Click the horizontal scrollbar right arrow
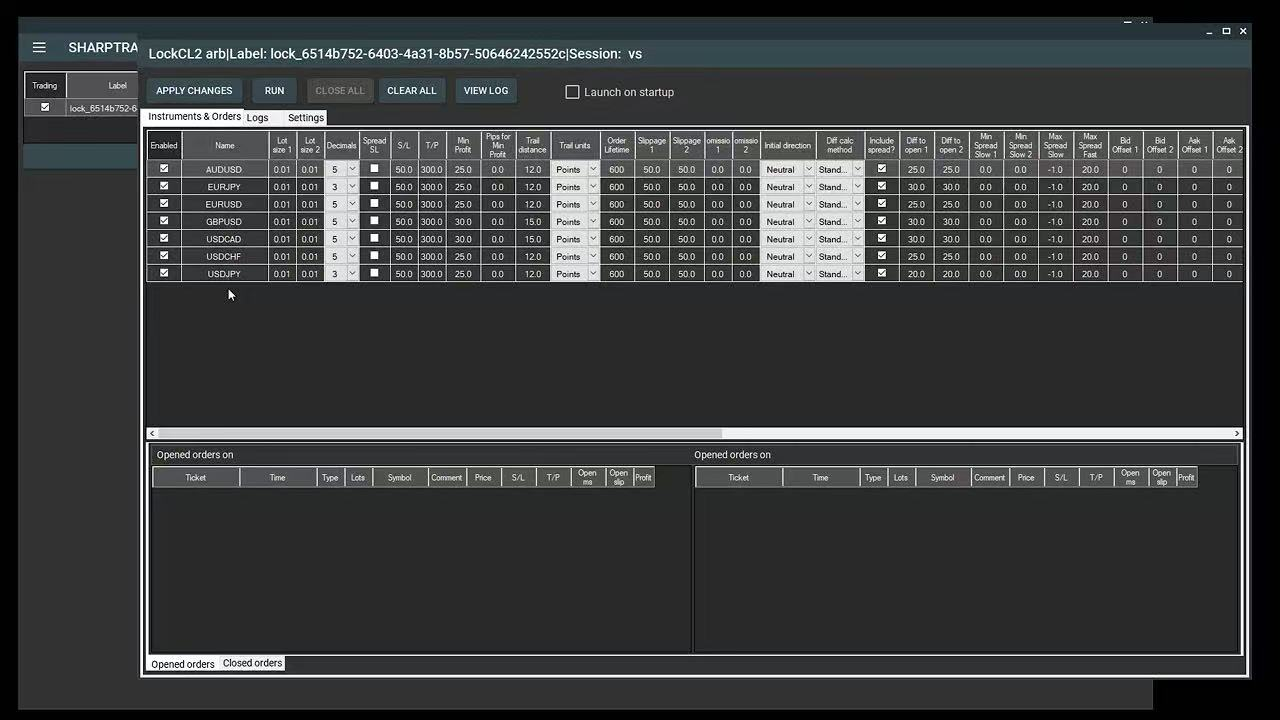This screenshot has width=1280, height=720. 1237,433
